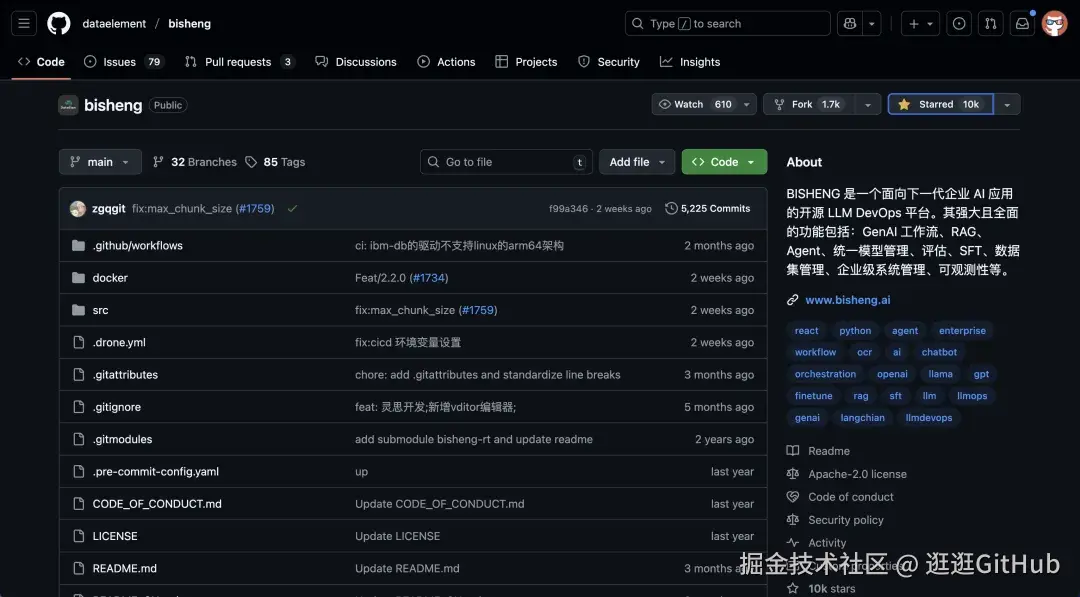Click the bisheng repository avatar image
This screenshot has height=597, width=1080.
click(x=68, y=105)
